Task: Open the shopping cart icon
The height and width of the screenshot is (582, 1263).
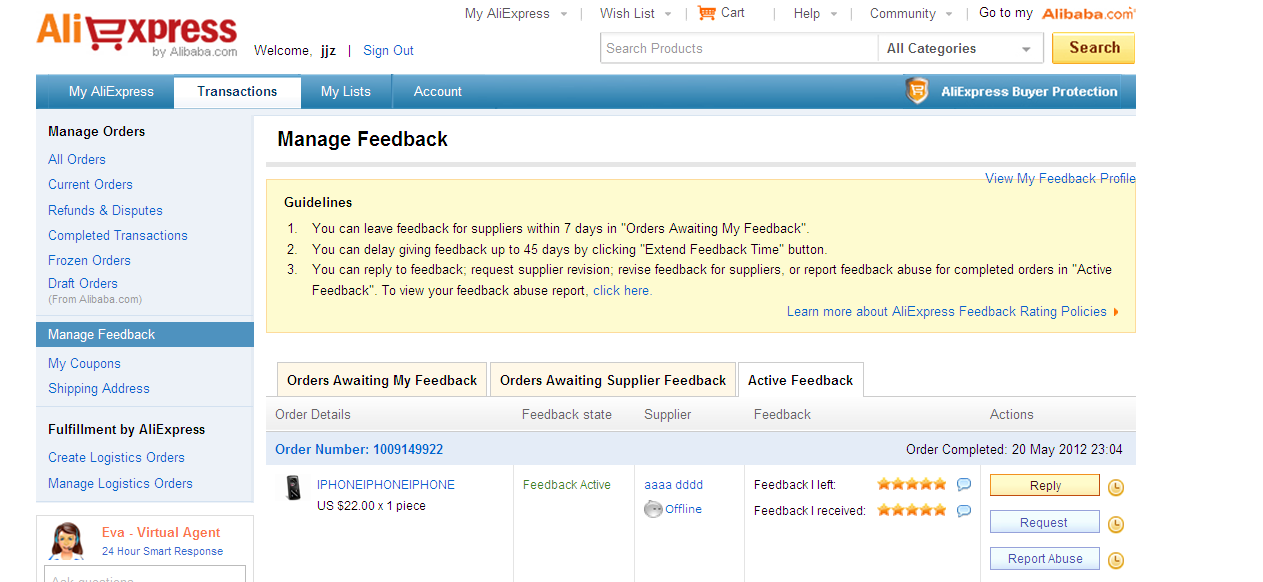Action: tap(707, 13)
